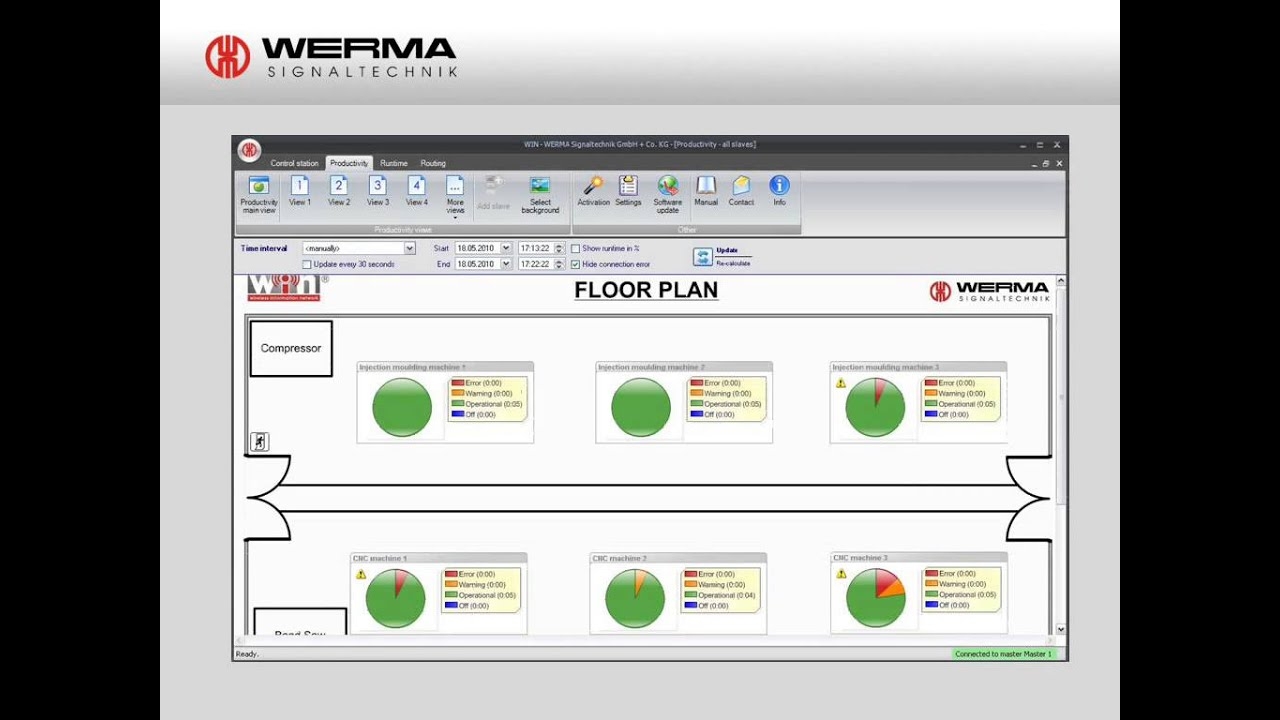
Task: Switch to View 1
Action: pos(300,191)
